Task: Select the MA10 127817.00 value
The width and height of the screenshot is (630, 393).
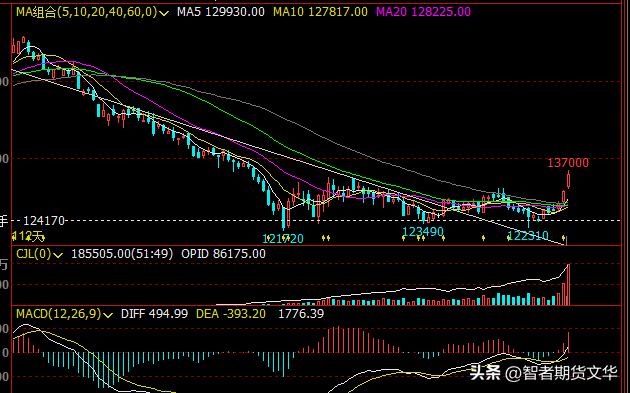Action: [x=320, y=12]
